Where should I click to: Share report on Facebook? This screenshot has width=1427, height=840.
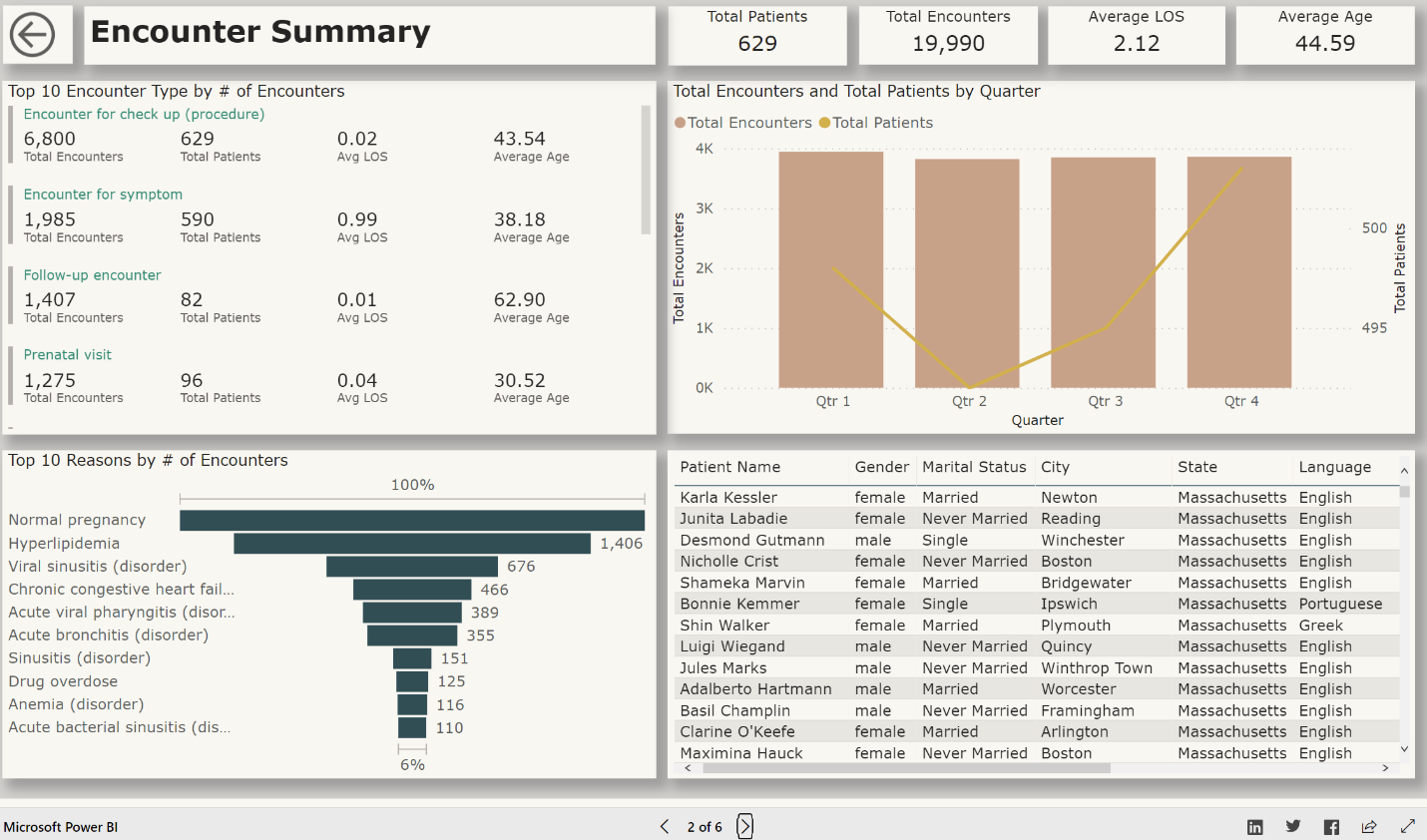[x=1331, y=827]
